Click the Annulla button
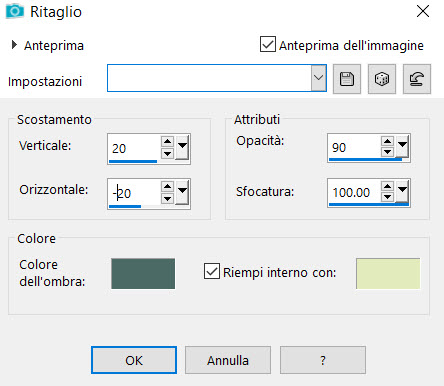Image resolution: width=444 pixels, height=386 pixels. (x=228, y=360)
